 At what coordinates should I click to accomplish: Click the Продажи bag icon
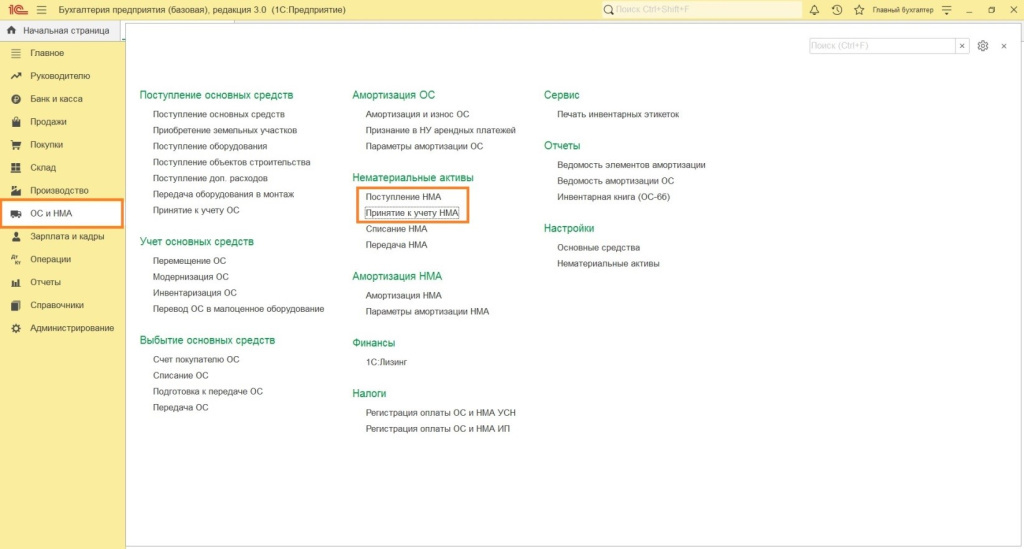pyautogui.click(x=16, y=121)
